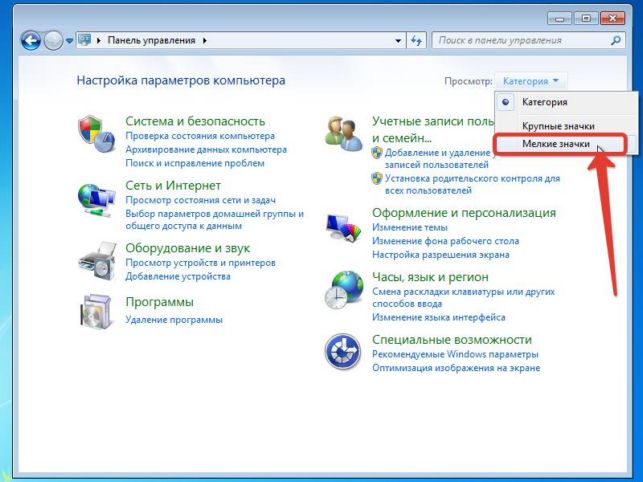Click the Back arrow navigation button
643x482 pixels.
coord(31,41)
